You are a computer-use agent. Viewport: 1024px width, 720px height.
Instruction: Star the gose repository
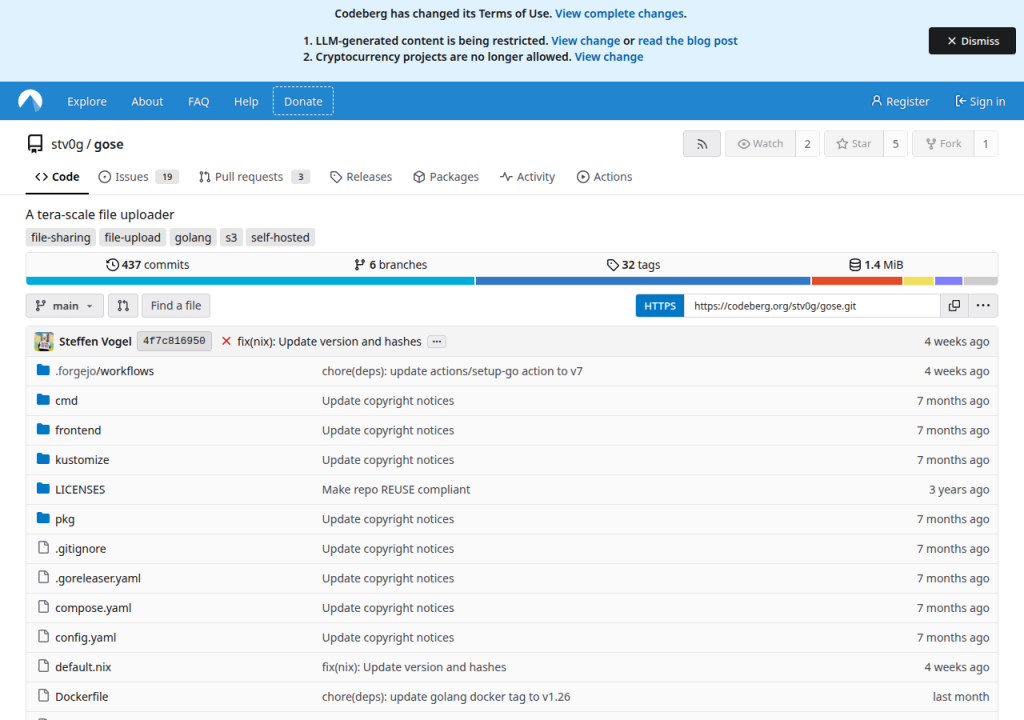point(854,144)
